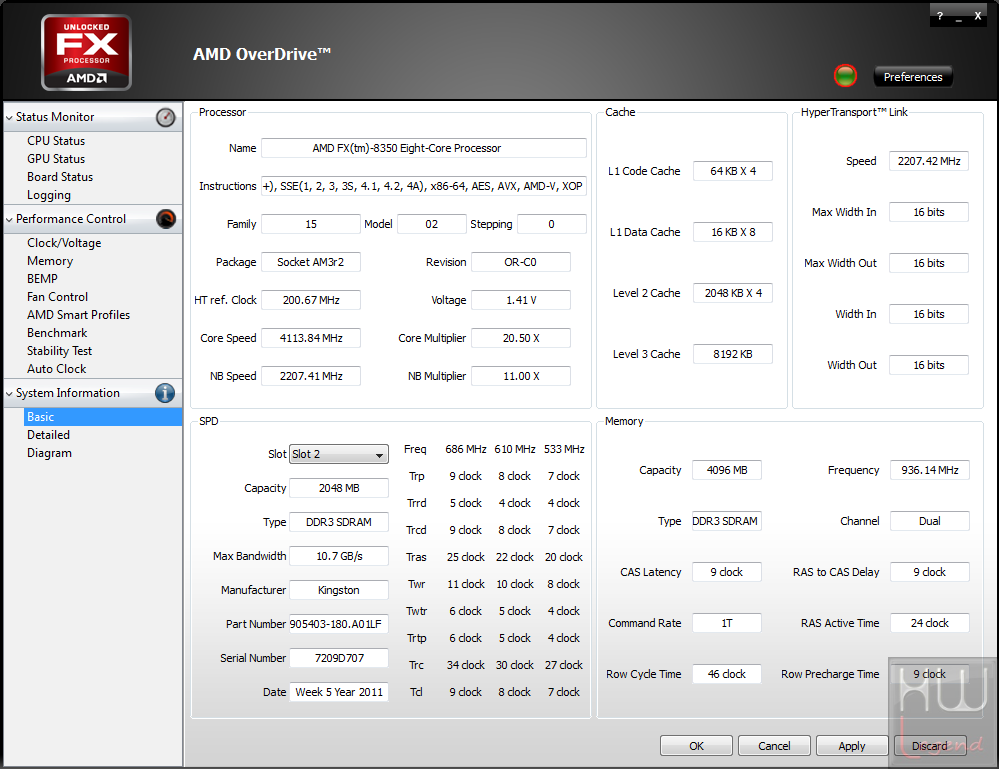This screenshot has height=769, width=999.
Task: Click the RAS Active Time value 24 clock
Action: pos(930,623)
